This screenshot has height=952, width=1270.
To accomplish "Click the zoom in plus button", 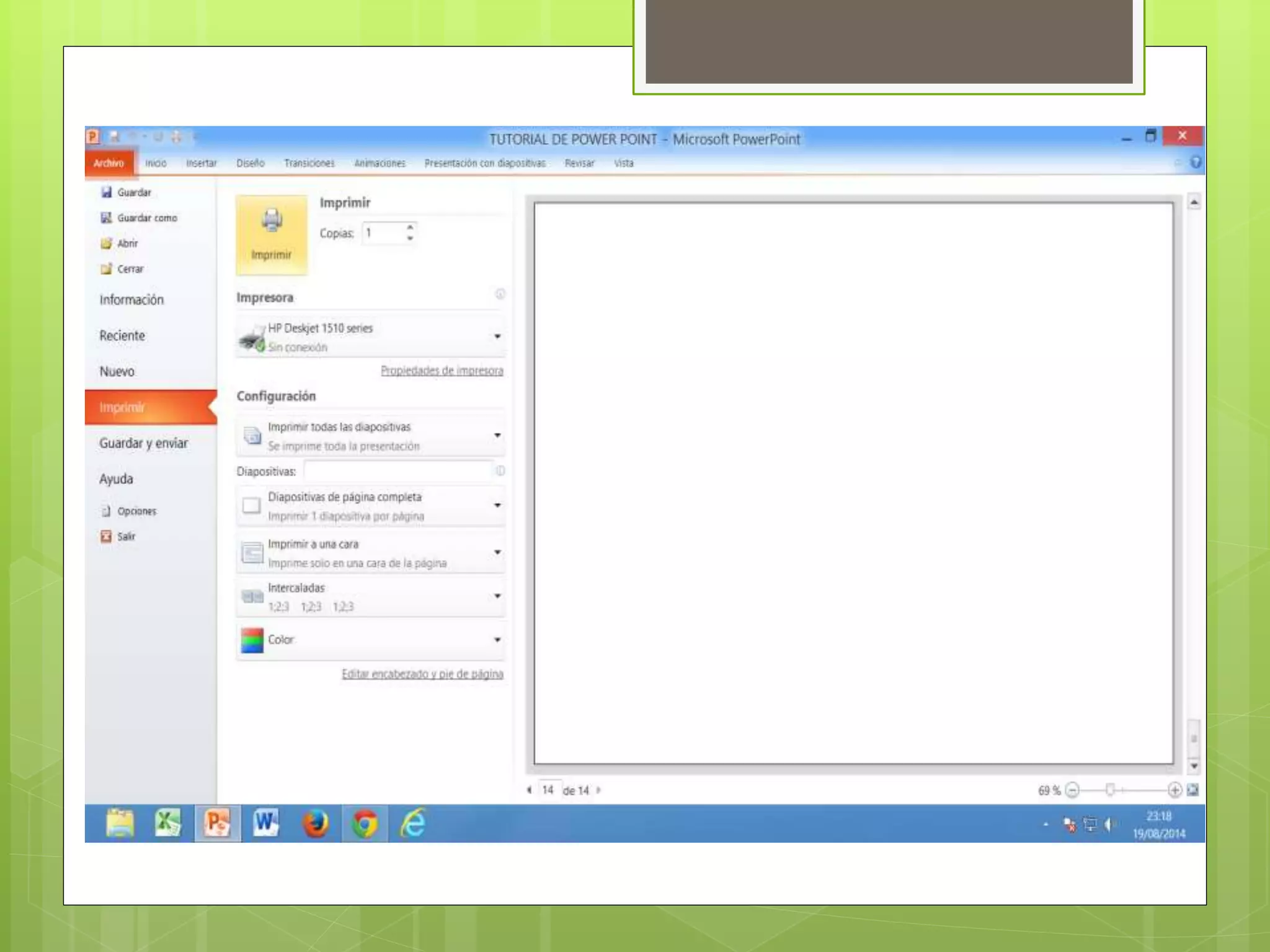I will (1174, 790).
